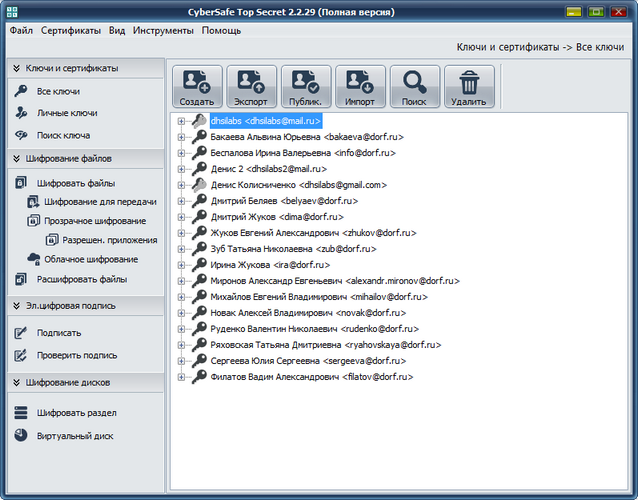This screenshot has height=500, width=638.
Task: Open Шифровать файлы section
Action: pyautogui.click(x=76, y=183)
